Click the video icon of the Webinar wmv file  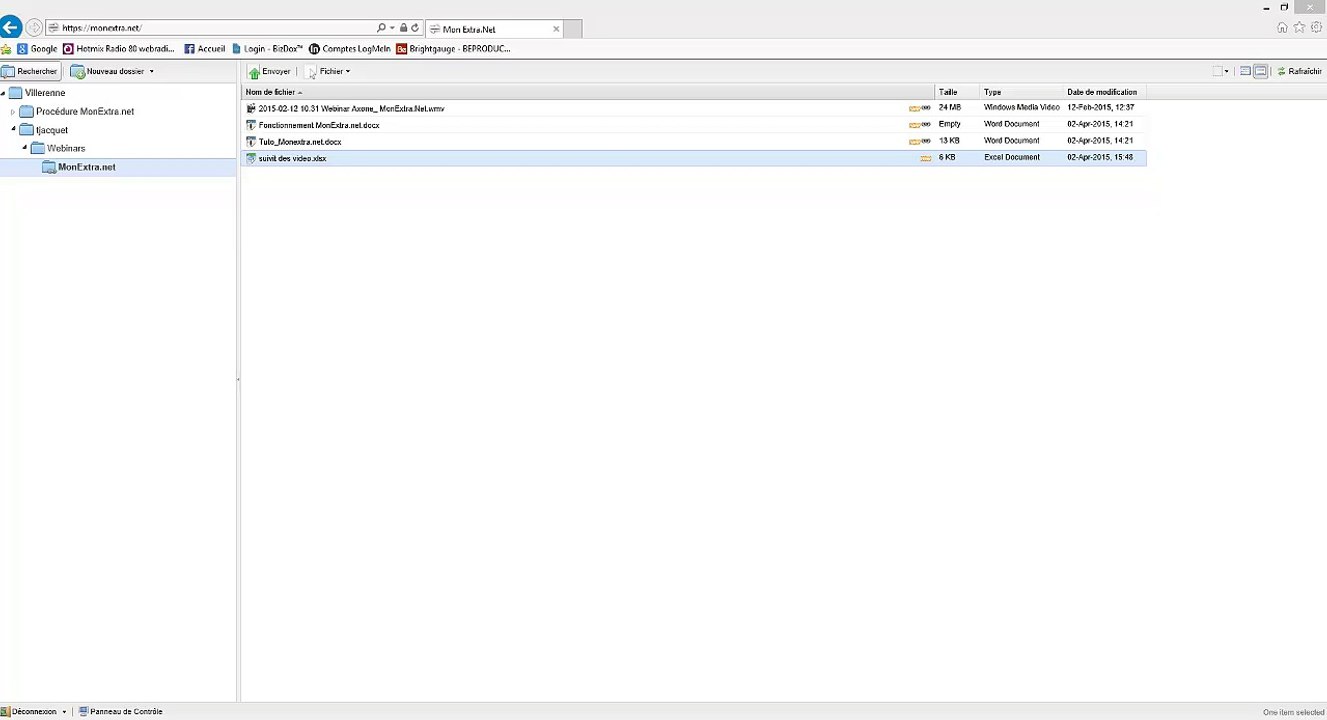click(251, 108)
